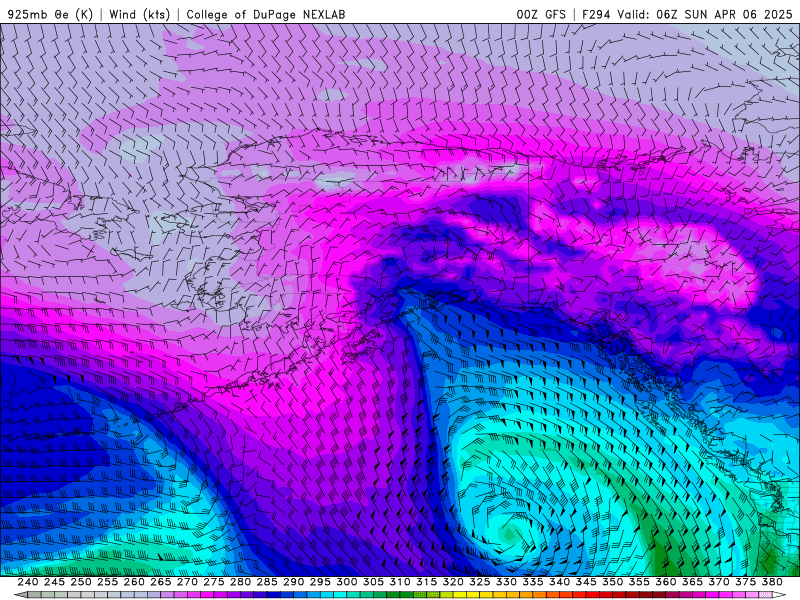Click the 275 value on the color scale
Screen dimensions: 800x600
pos(213,582)
